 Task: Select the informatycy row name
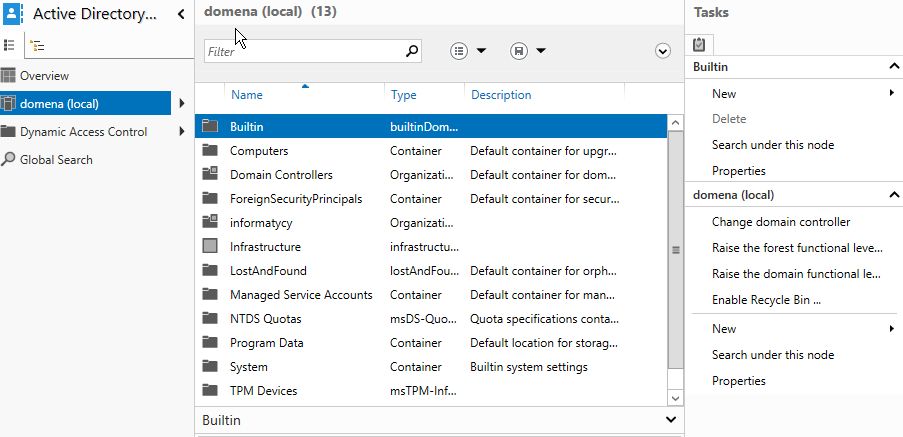[x=261, y=222]
